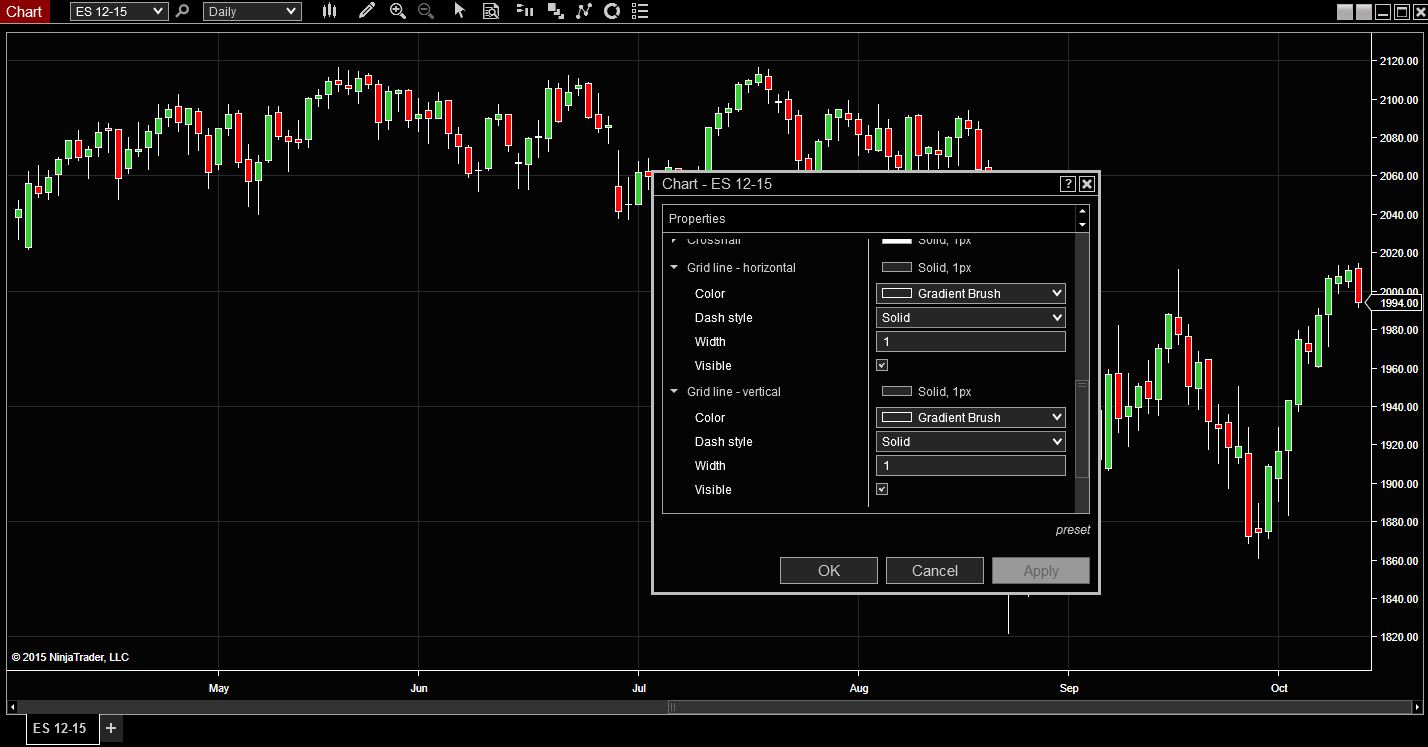Click the Grid line - vertical label
The image size is (1428, 747).
click(x=734, y=392)
